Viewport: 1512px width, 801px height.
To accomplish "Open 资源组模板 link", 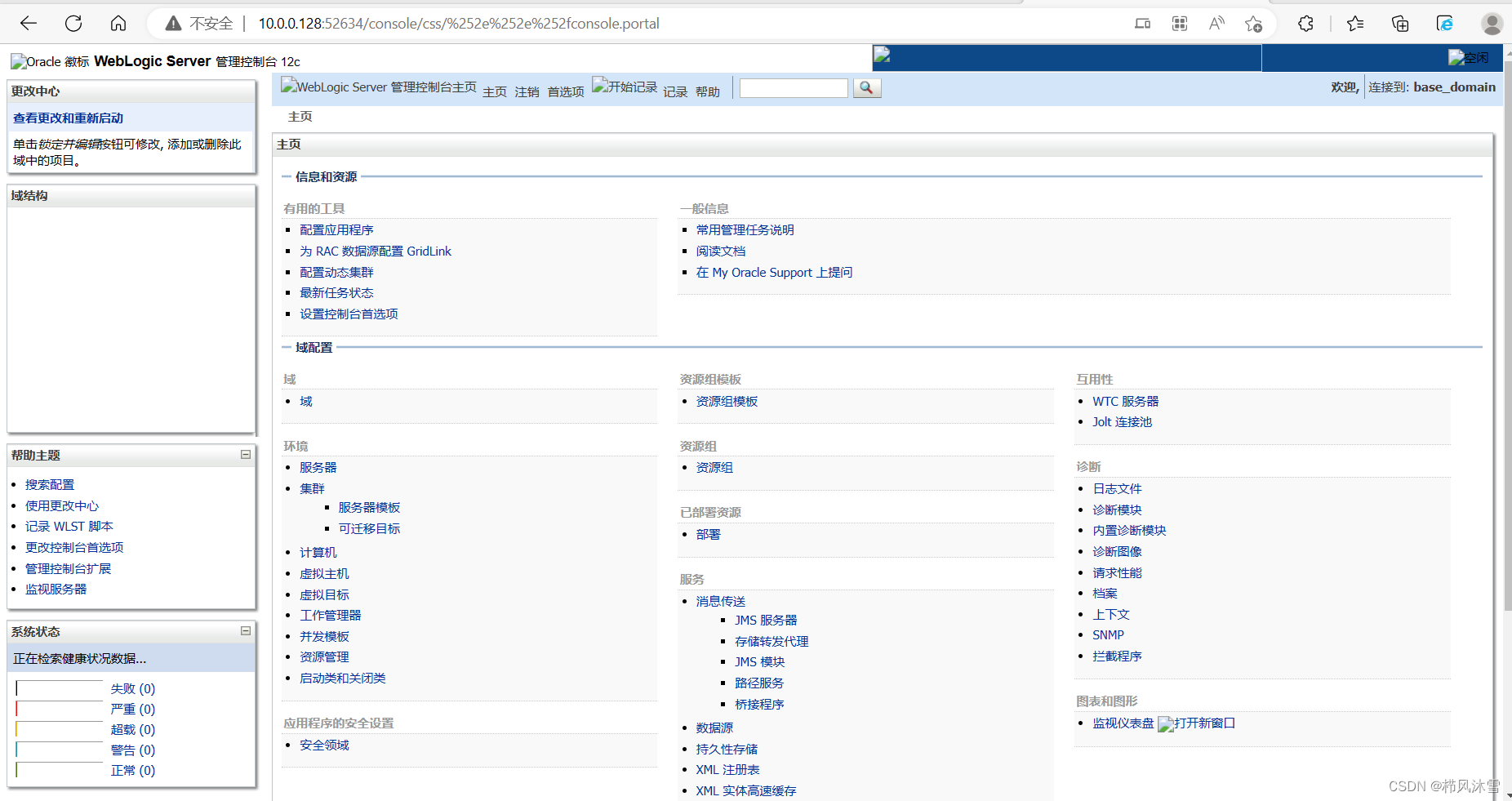I will [x=727, y=402].
